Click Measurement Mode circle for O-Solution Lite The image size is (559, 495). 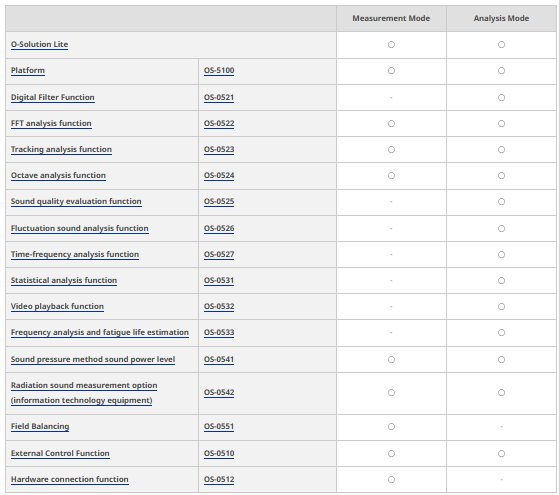point(391,45)
